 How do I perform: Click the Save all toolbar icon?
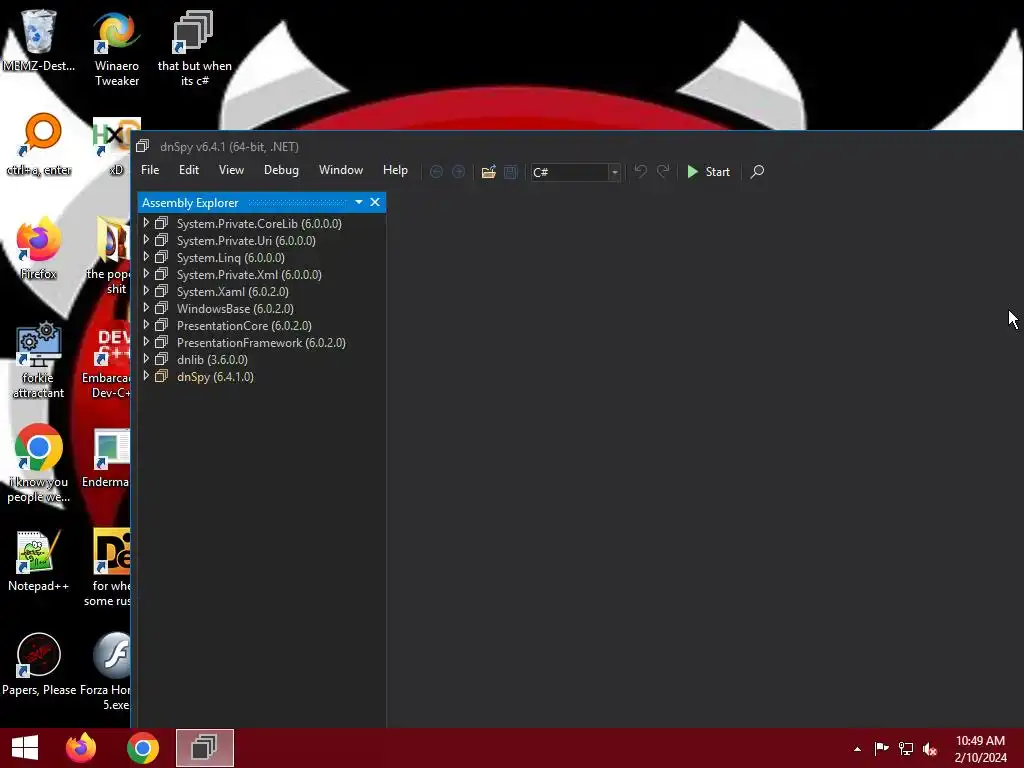coord(511,172)
